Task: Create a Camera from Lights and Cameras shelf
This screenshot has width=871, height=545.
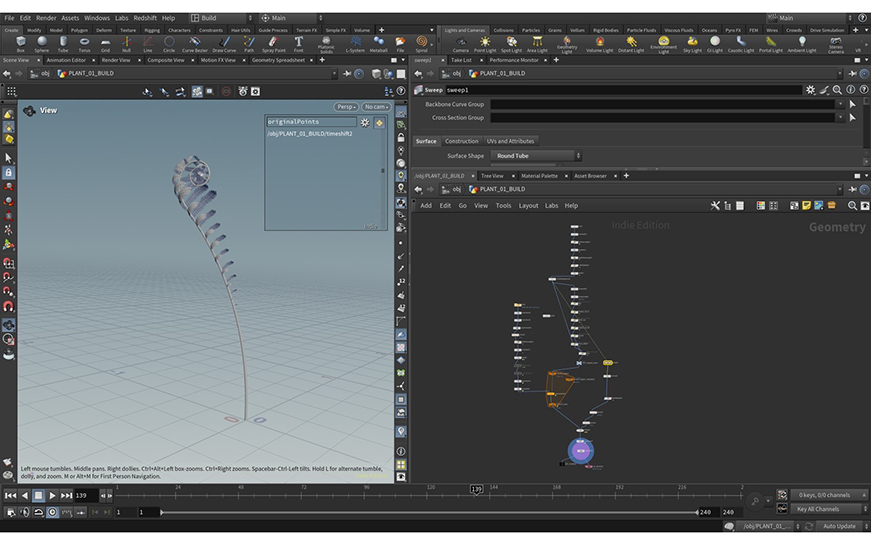Action: tap(460, 43)
